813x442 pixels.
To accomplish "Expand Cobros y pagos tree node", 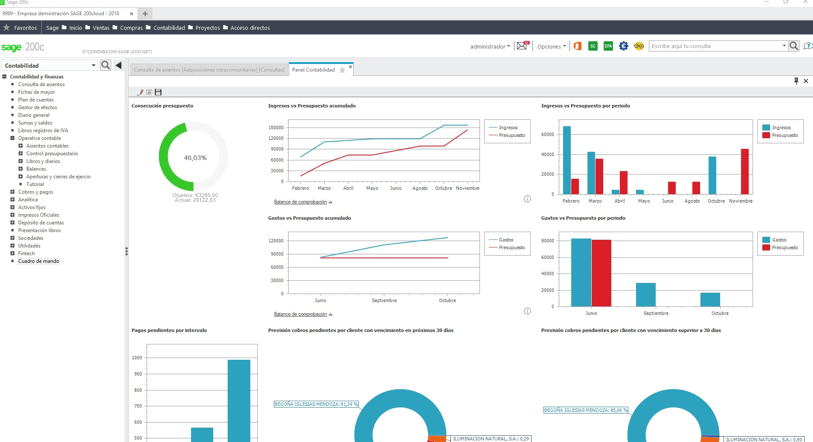I will click(x=12, y=192).
